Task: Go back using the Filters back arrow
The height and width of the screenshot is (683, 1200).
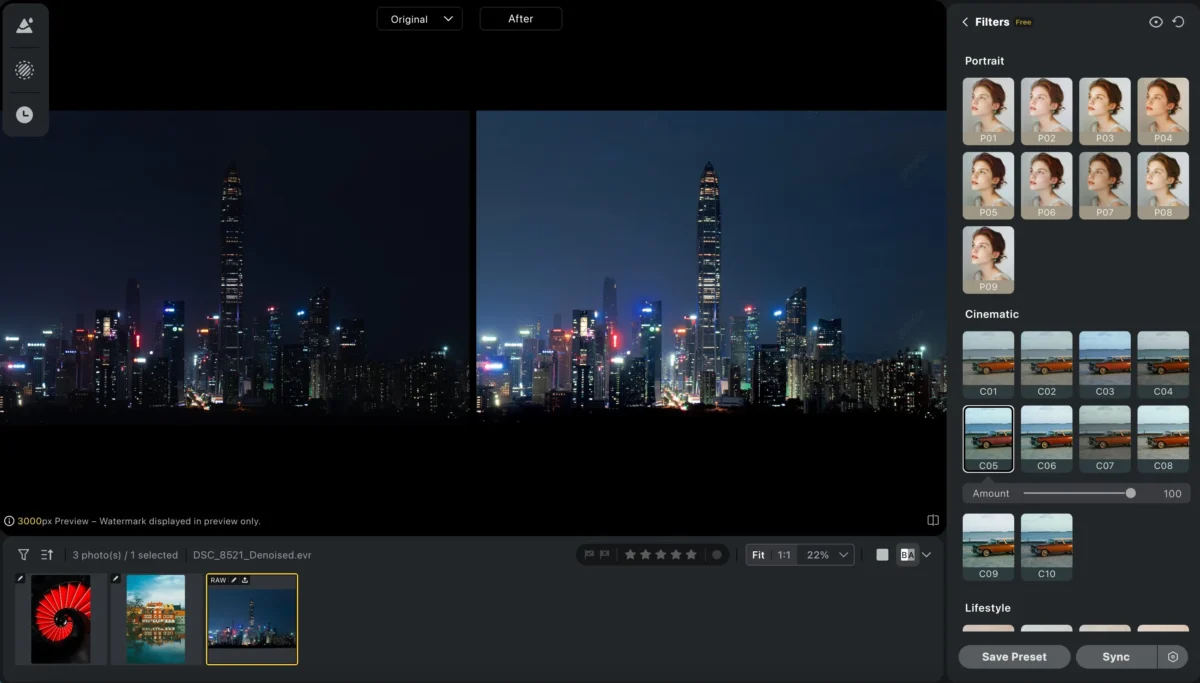Action: [965, 22]
